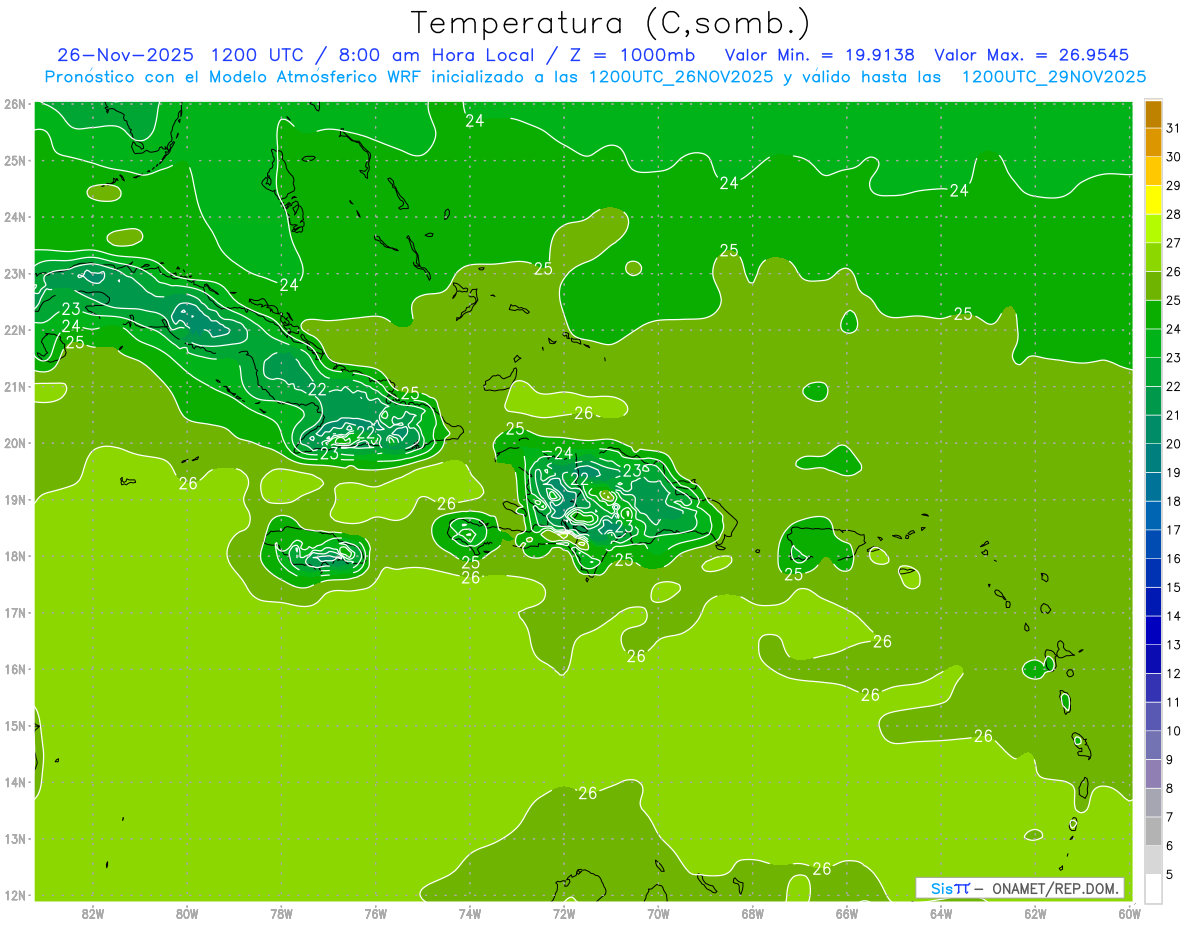Image resolution: width=1200 pixels, height=927 pixels.
Task: Select the purple swatch between 8 and 9
Action: pos(1153,774)
